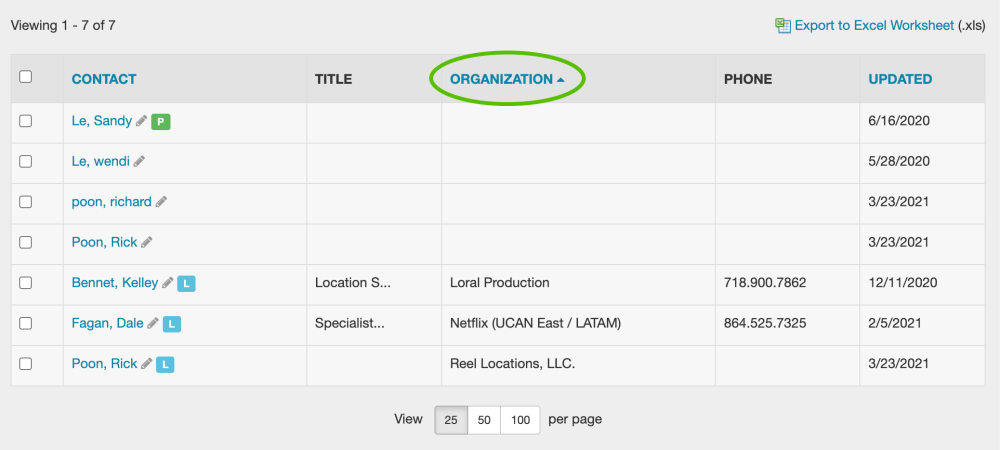Click the Excel spreadsheet export icon
Image resolution: width=1000 pixels, height=450 pixels.
(x=783, y=25)
